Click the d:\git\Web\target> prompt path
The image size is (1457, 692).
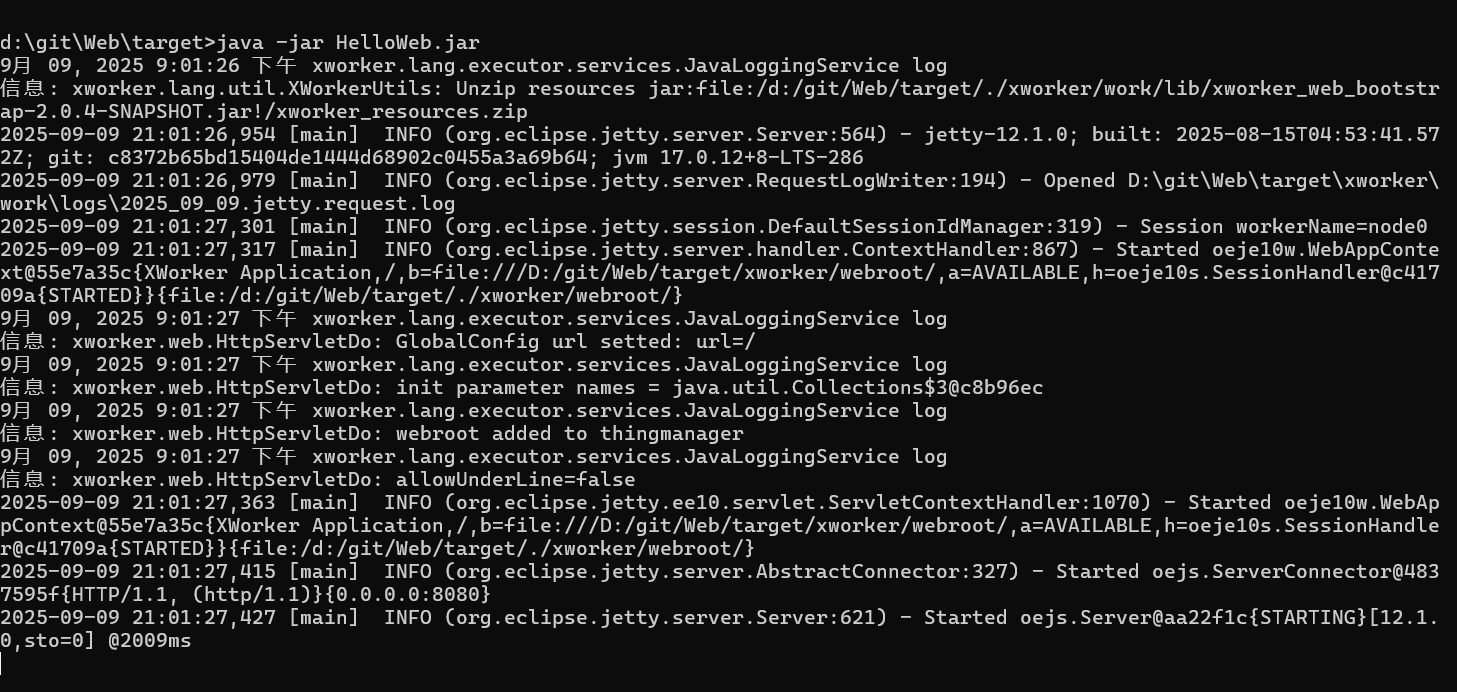(x=108, y=43)
